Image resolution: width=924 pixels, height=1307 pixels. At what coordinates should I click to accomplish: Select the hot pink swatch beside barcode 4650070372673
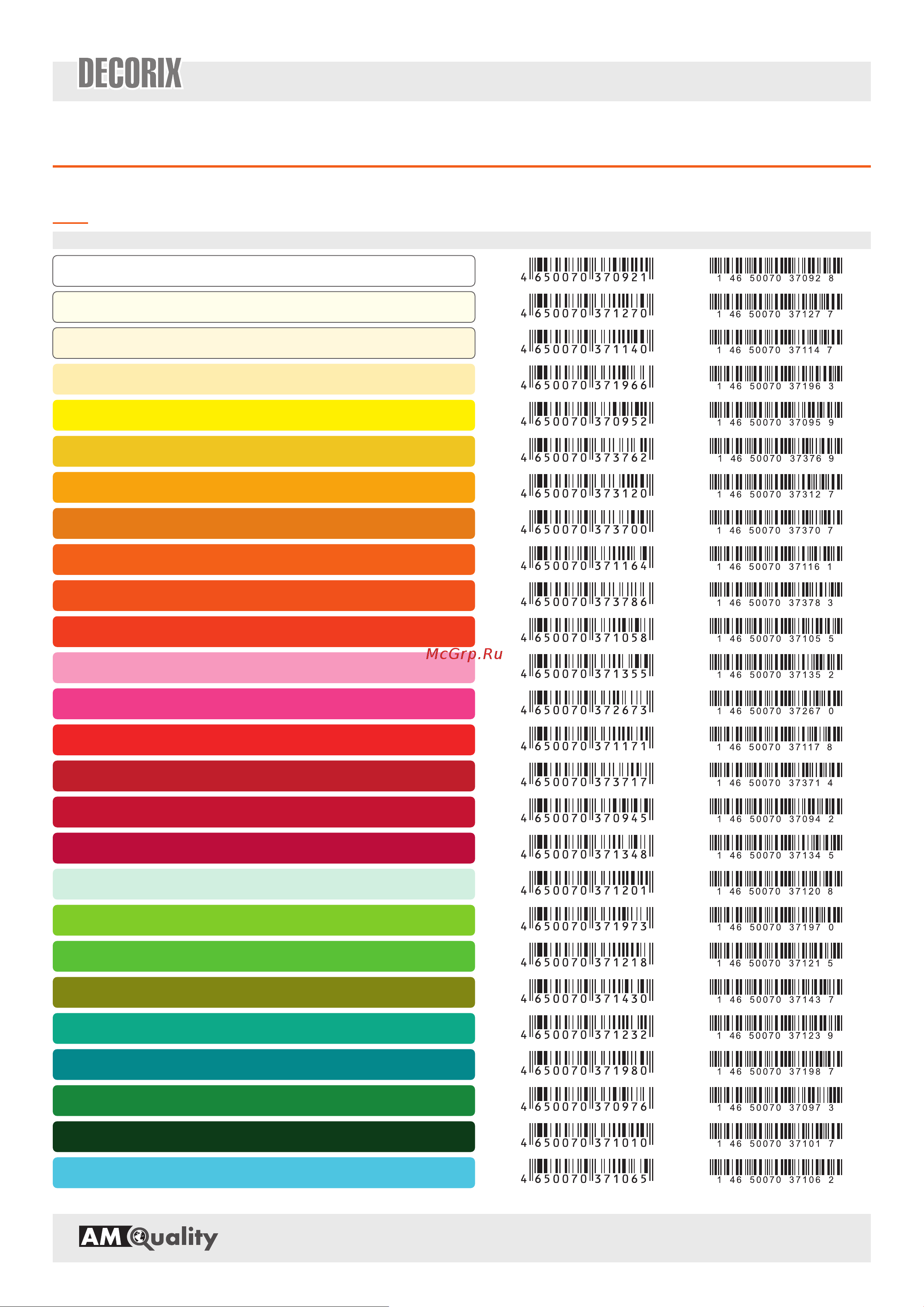(264, 704)
